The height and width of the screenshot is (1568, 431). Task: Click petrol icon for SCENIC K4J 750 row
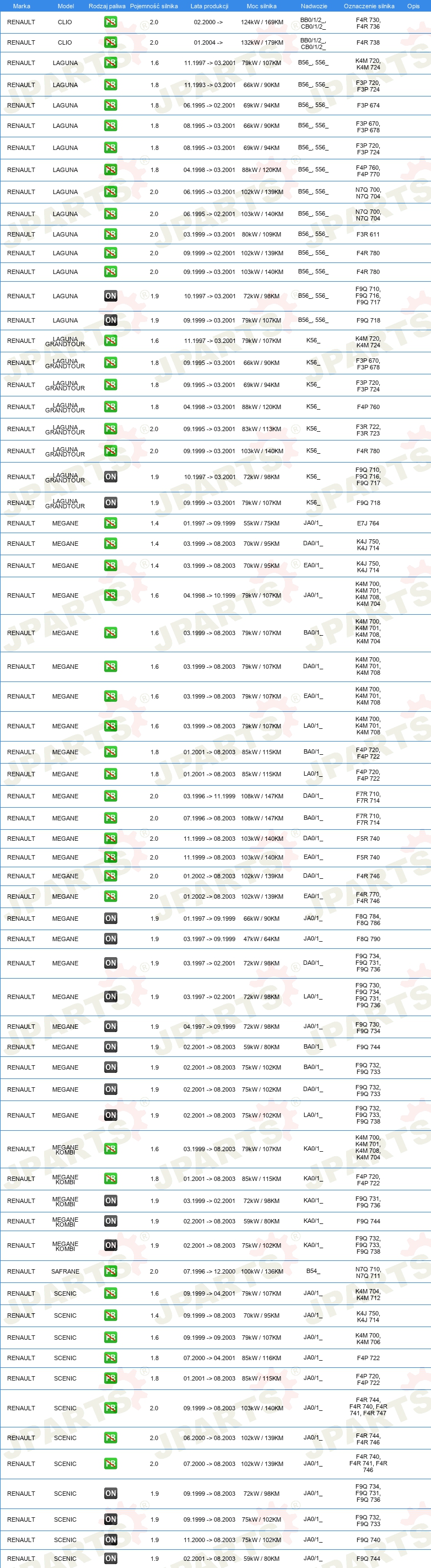[x=110, y=1315]
